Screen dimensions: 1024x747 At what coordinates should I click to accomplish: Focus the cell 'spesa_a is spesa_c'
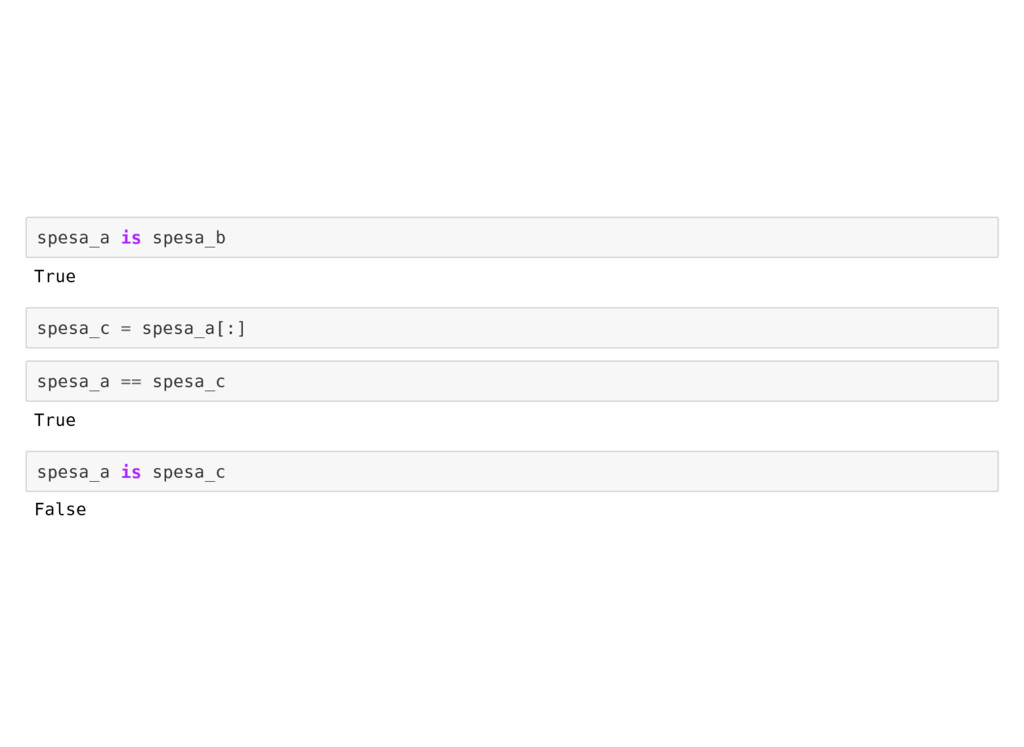(x=512, y=471)
